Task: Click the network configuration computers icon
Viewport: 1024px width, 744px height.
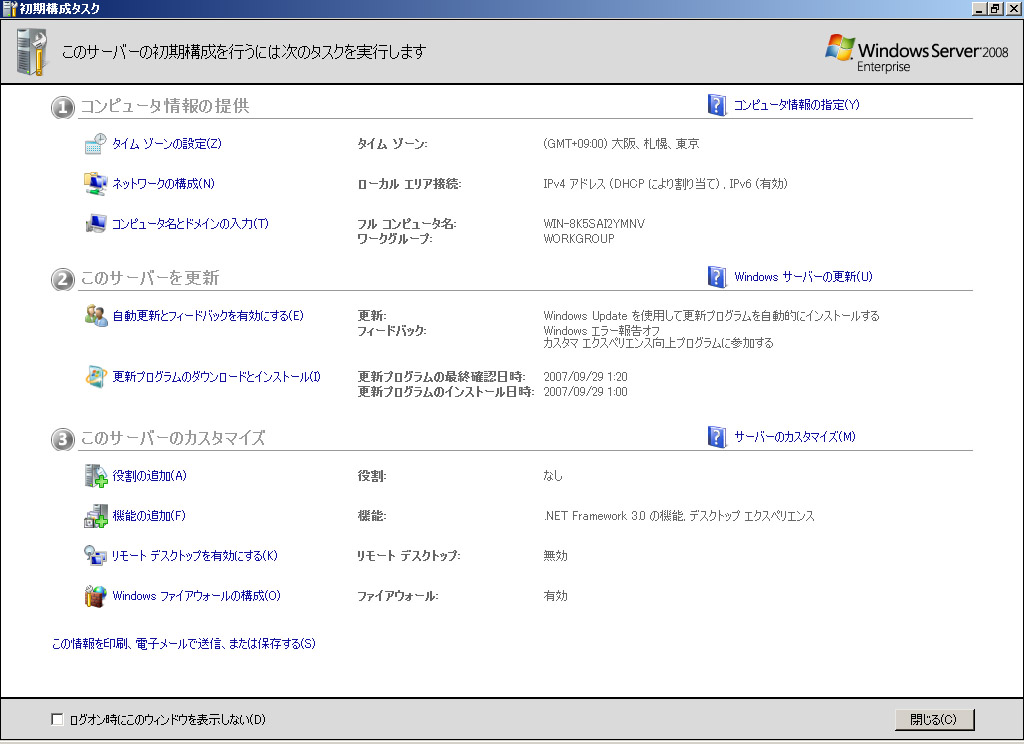Action: click(x=95, y=184)
